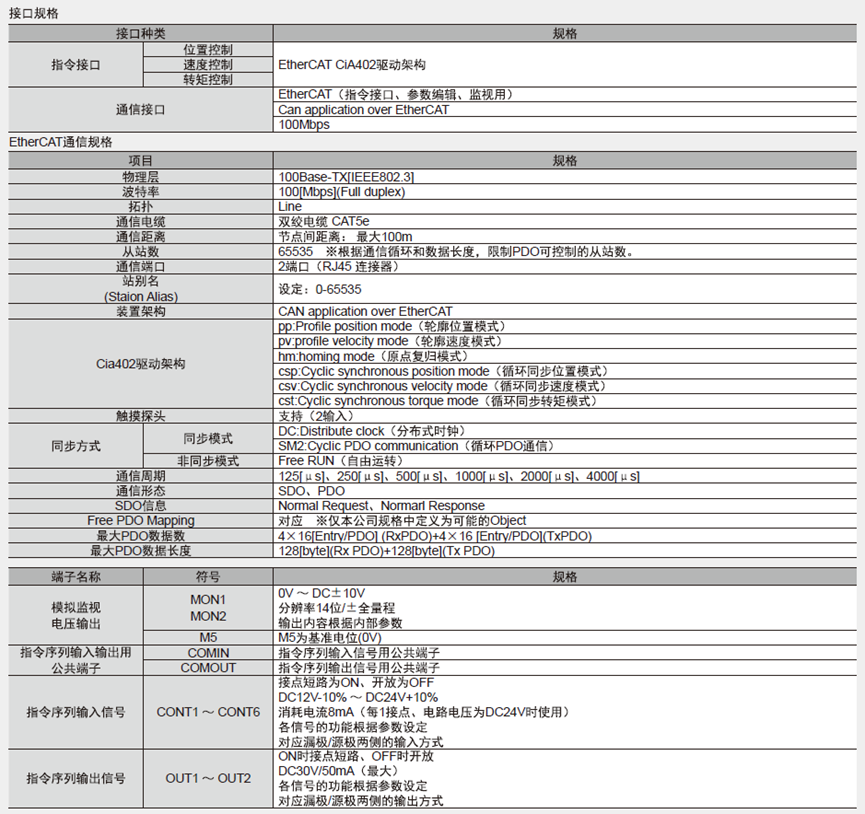Click the 转矩控制 table cell

coord(208,79)
